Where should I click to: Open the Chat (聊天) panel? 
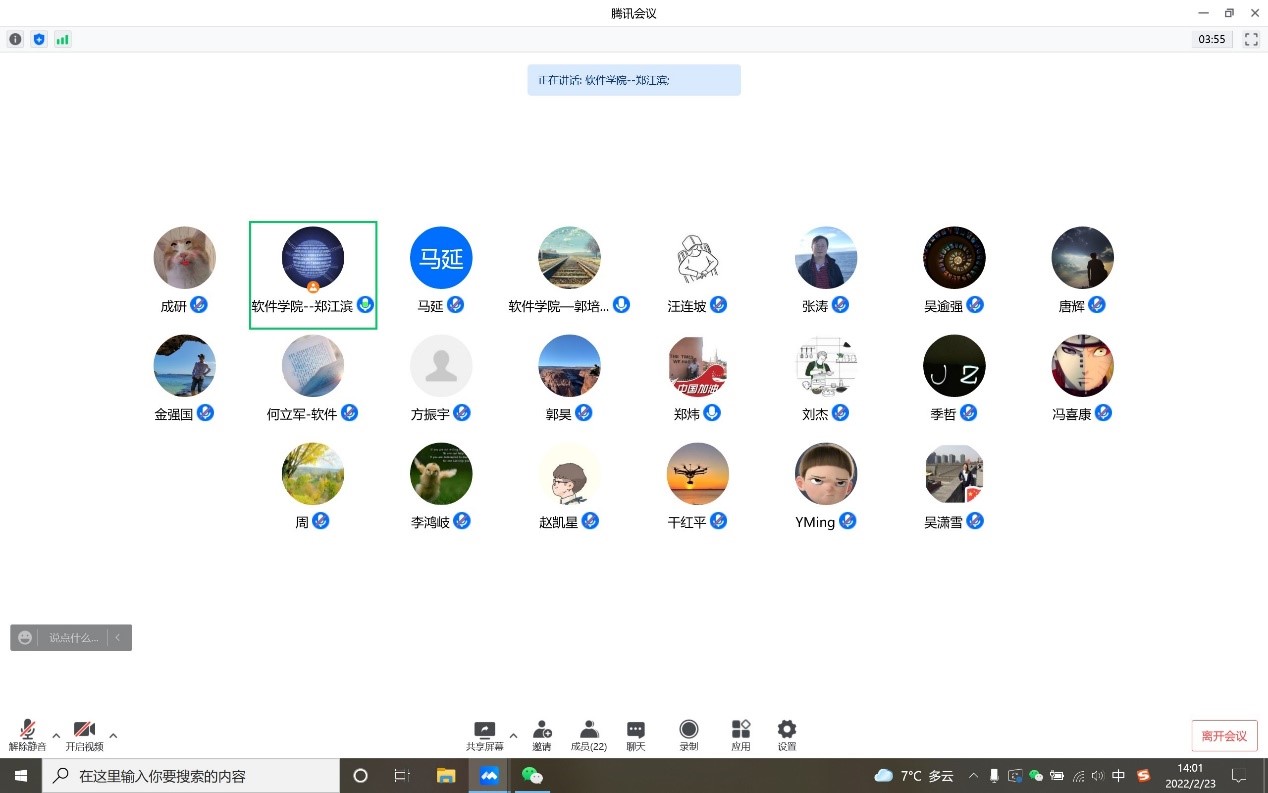click(x=635, y=735)
